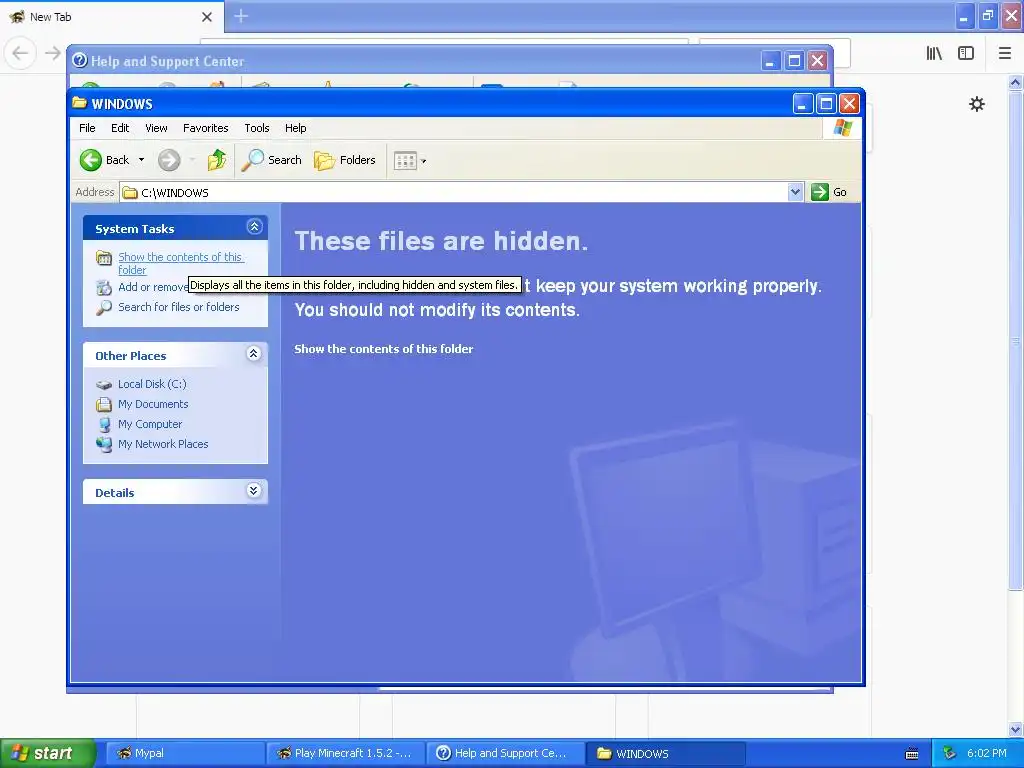Close the New Tab browser tab

click(207, 17)
